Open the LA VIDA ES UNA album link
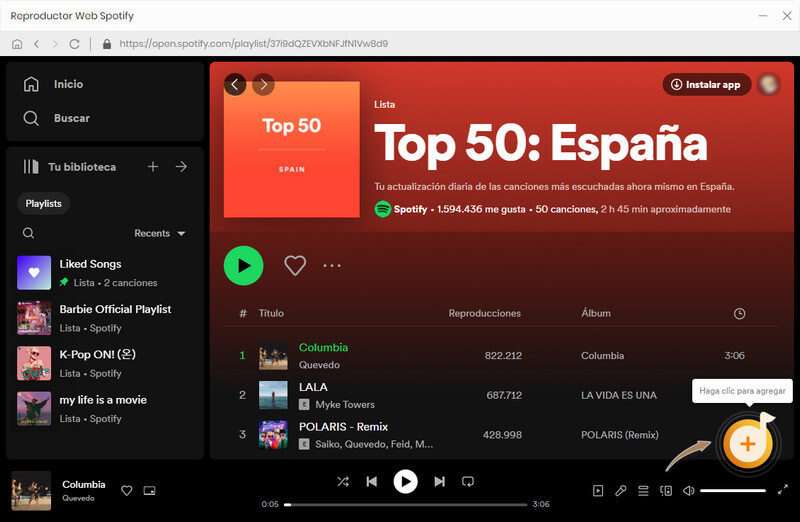Screen dimensions: 800x522 tap(619, 395)
